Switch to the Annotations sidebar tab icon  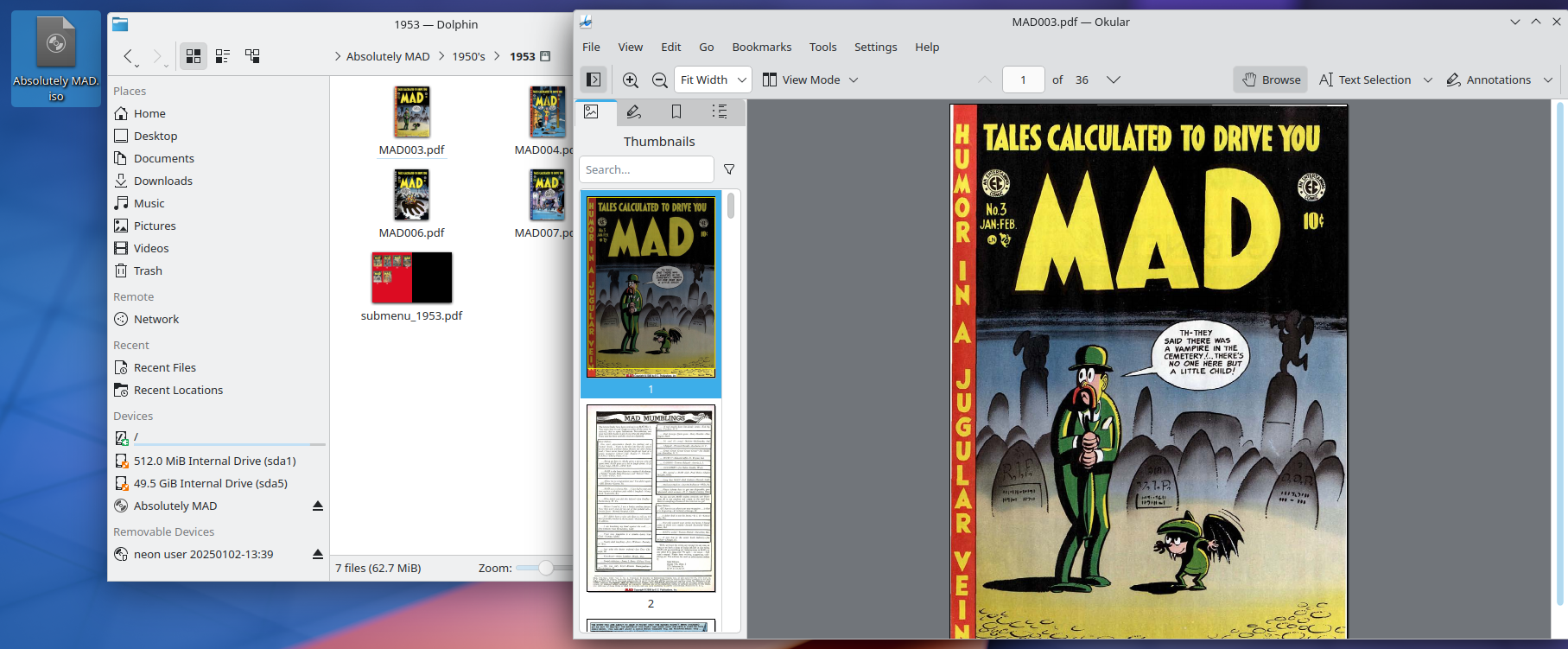pyautogui.click(x=633, y=111)
